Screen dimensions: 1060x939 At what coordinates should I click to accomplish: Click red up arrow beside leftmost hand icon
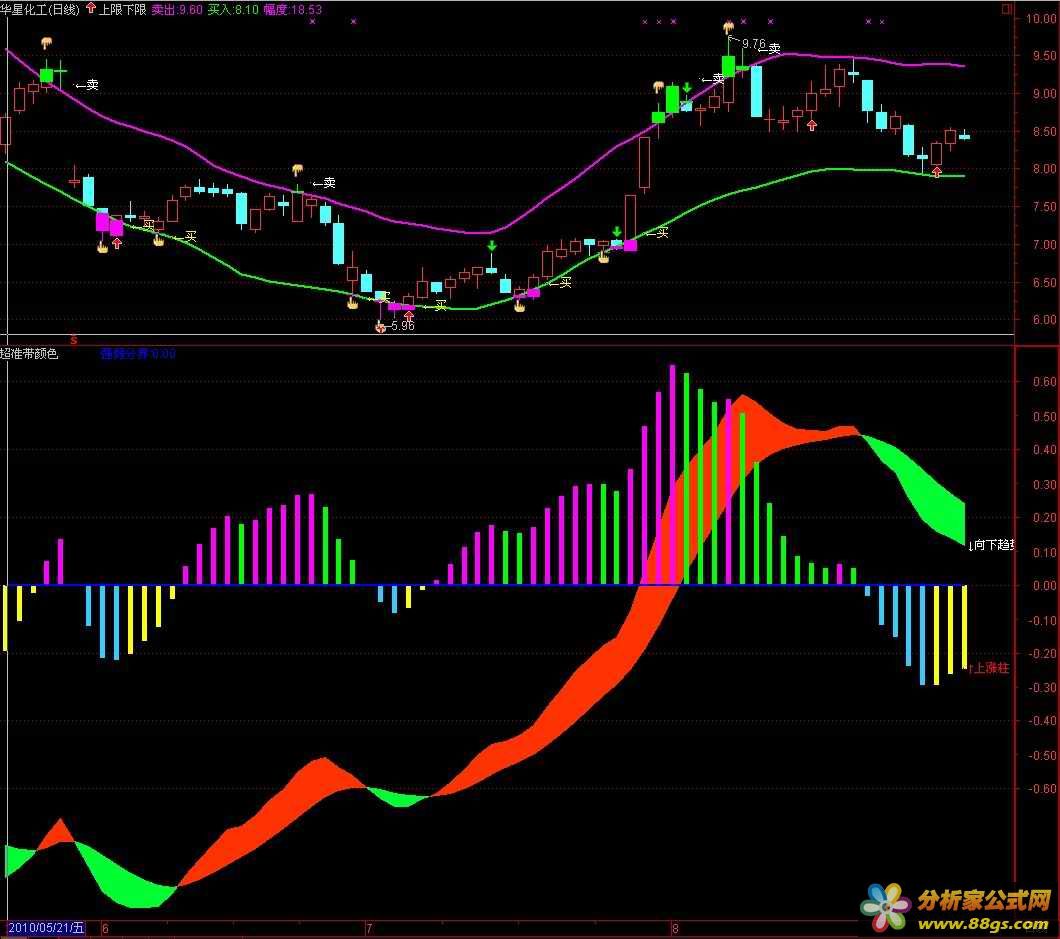coord(117,243)
